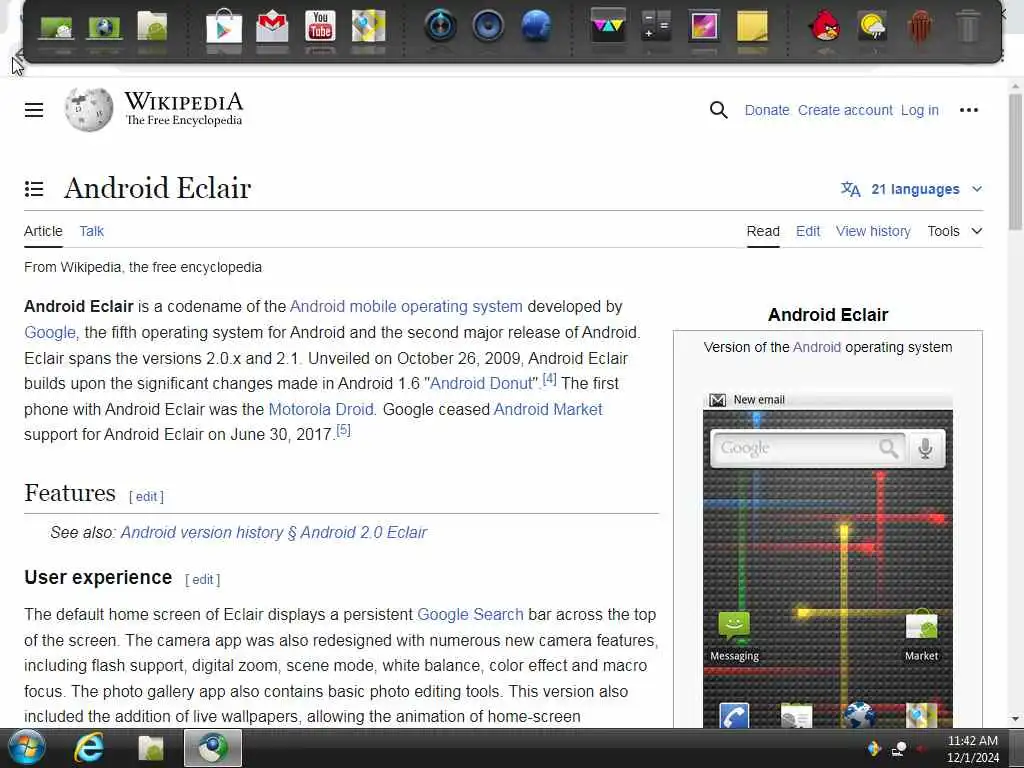Open the yellow sticky note icon

(x=752, y=26)
